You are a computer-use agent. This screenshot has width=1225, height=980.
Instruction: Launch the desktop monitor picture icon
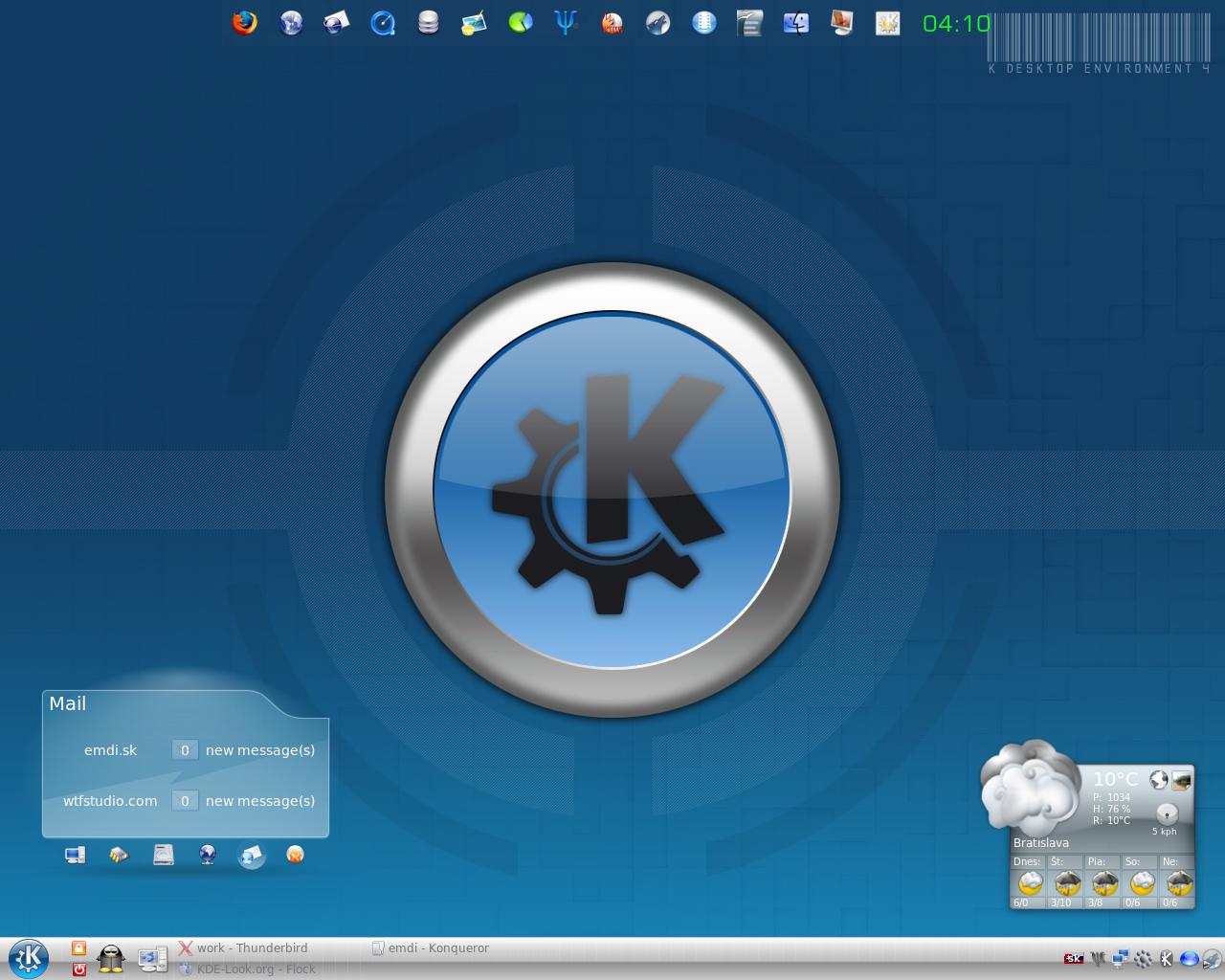pos(842,22)
